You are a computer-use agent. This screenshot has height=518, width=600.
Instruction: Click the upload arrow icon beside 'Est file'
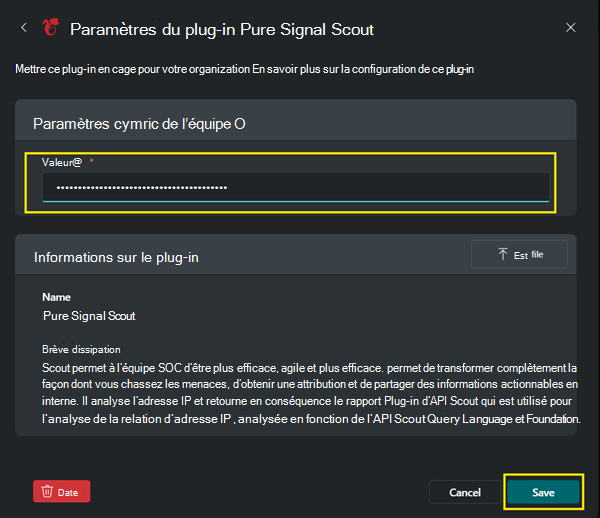(x=503, y=254)
